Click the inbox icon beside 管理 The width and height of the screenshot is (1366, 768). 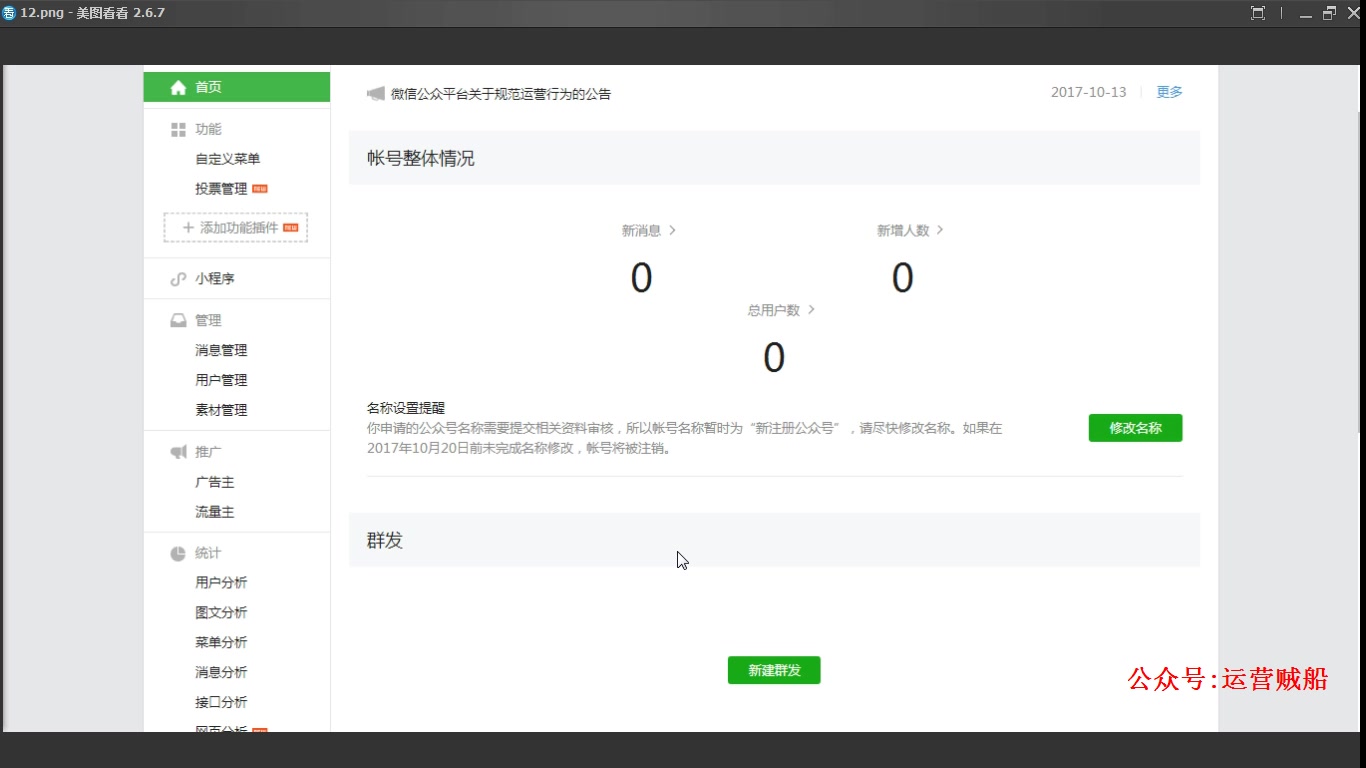[178, 321]
